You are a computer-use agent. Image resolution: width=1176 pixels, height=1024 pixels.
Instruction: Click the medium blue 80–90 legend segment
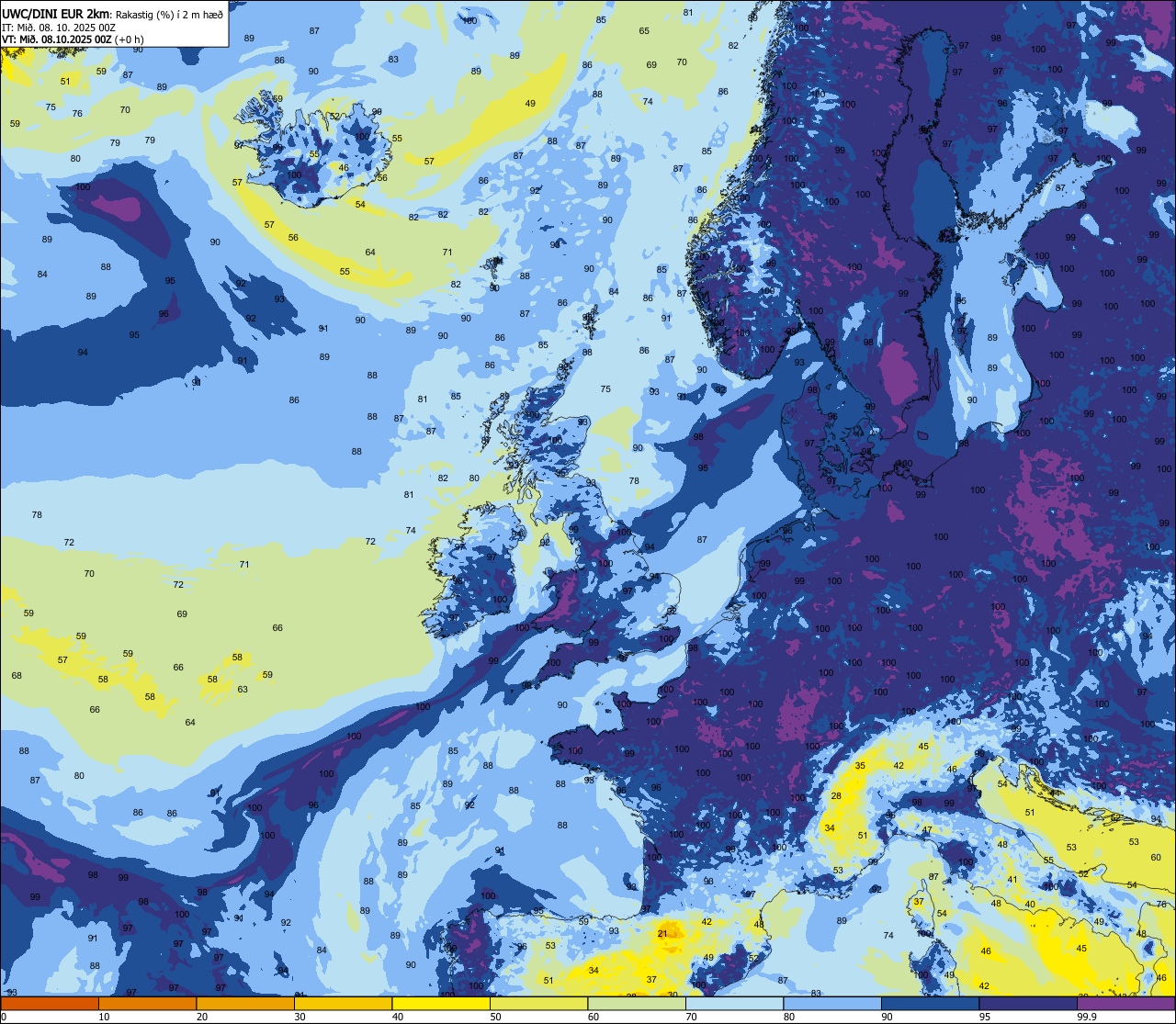click(832, 1004)
